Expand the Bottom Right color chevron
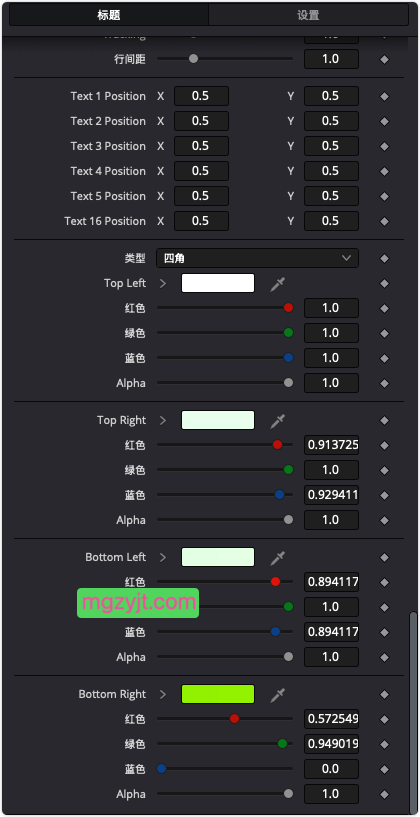420x817 pixels. click(163, 695)
